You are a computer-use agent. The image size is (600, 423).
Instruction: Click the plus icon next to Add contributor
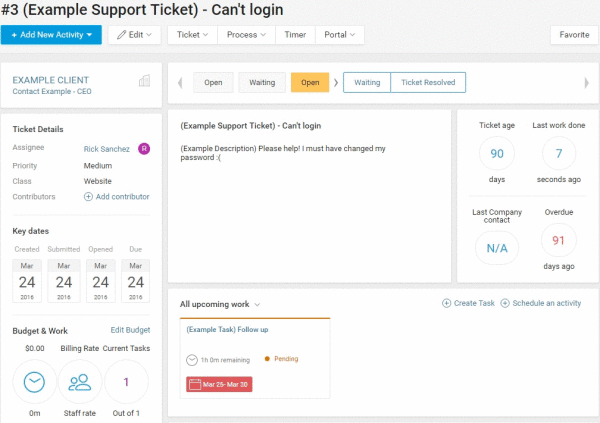(88, 197)
